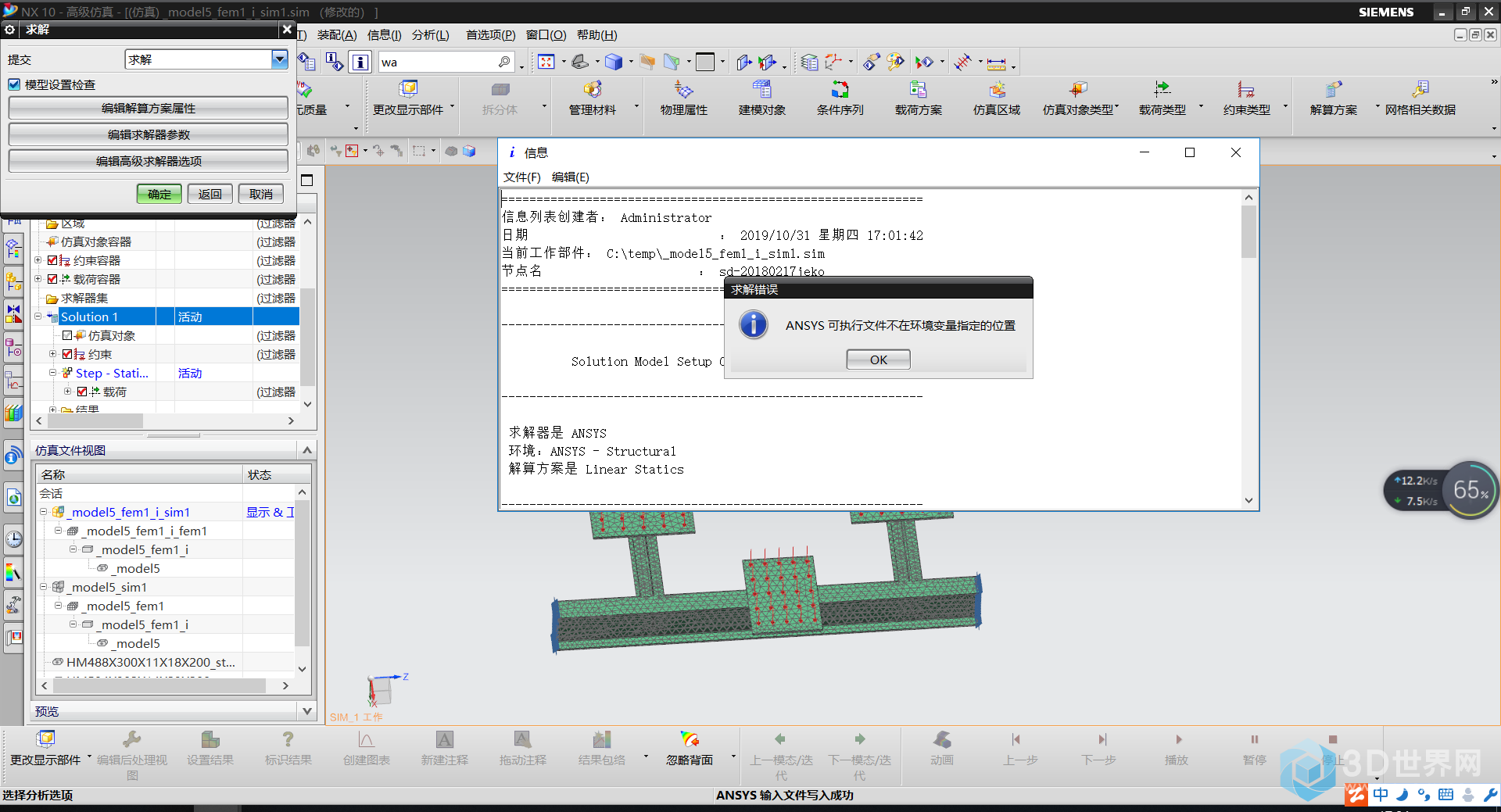Toggle the 载荷容器 checkbox in navigator

[52, 279]
